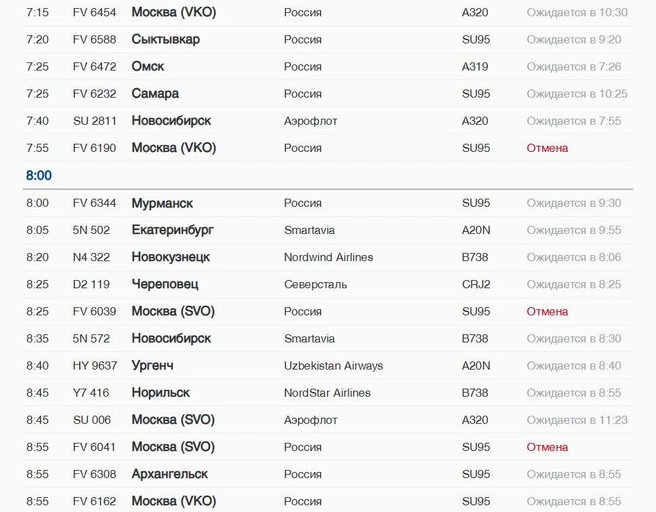Select Екатеринбург destination link
Viewport: 656px width, 512px height.
pos(172,230)
